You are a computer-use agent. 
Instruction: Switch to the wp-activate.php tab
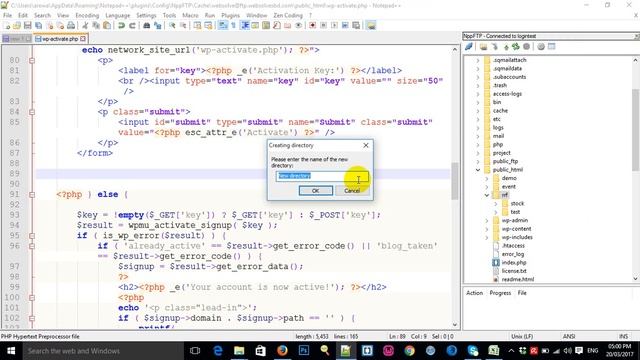(60, 39)
